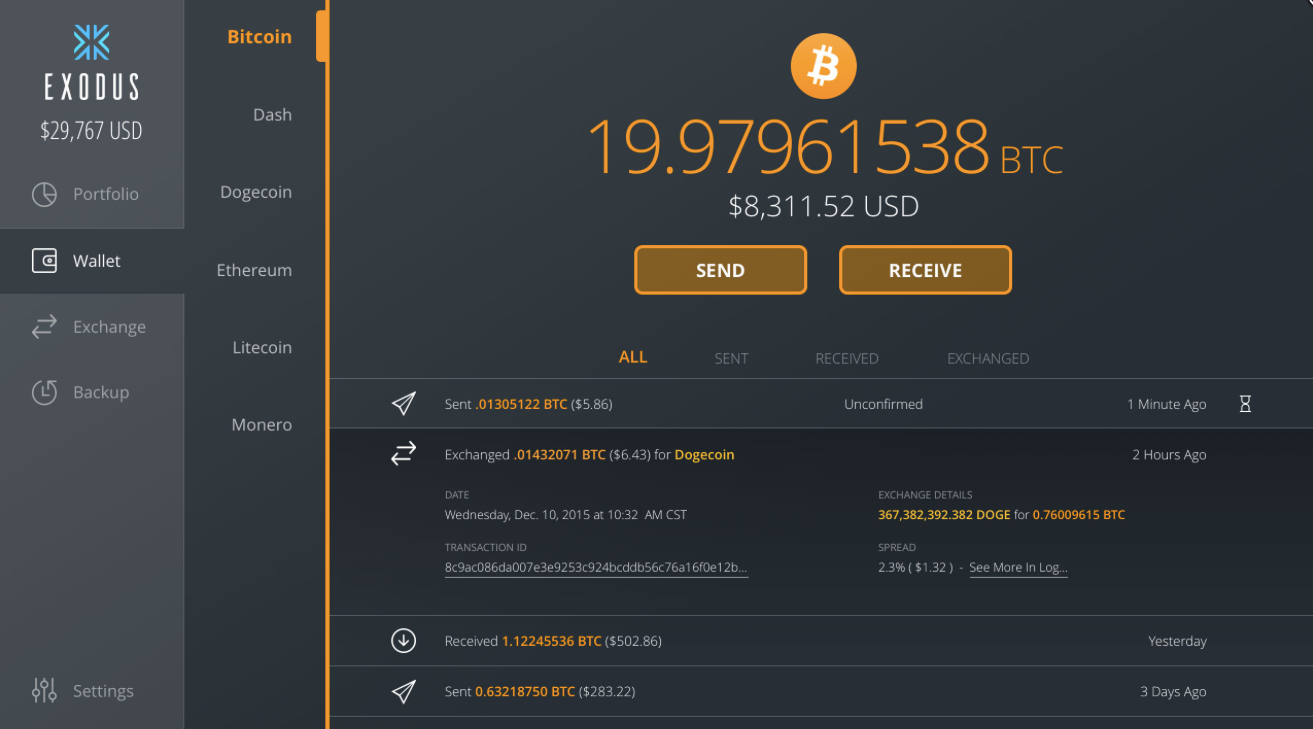The width and height of the screenshot is (1313, 729).
Task: Filter transactions by EXCHANGED
Action: 988,358
